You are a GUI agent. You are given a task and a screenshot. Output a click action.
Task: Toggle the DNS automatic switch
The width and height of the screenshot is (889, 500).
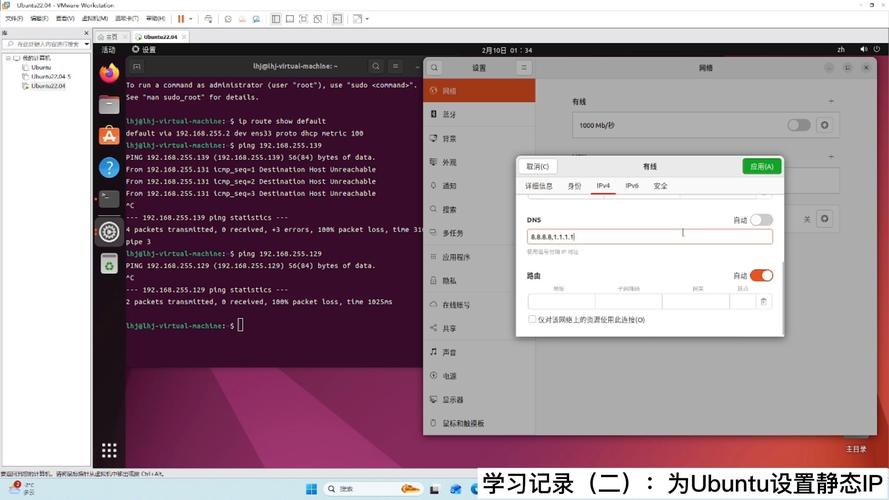click(x=761, y=220)
